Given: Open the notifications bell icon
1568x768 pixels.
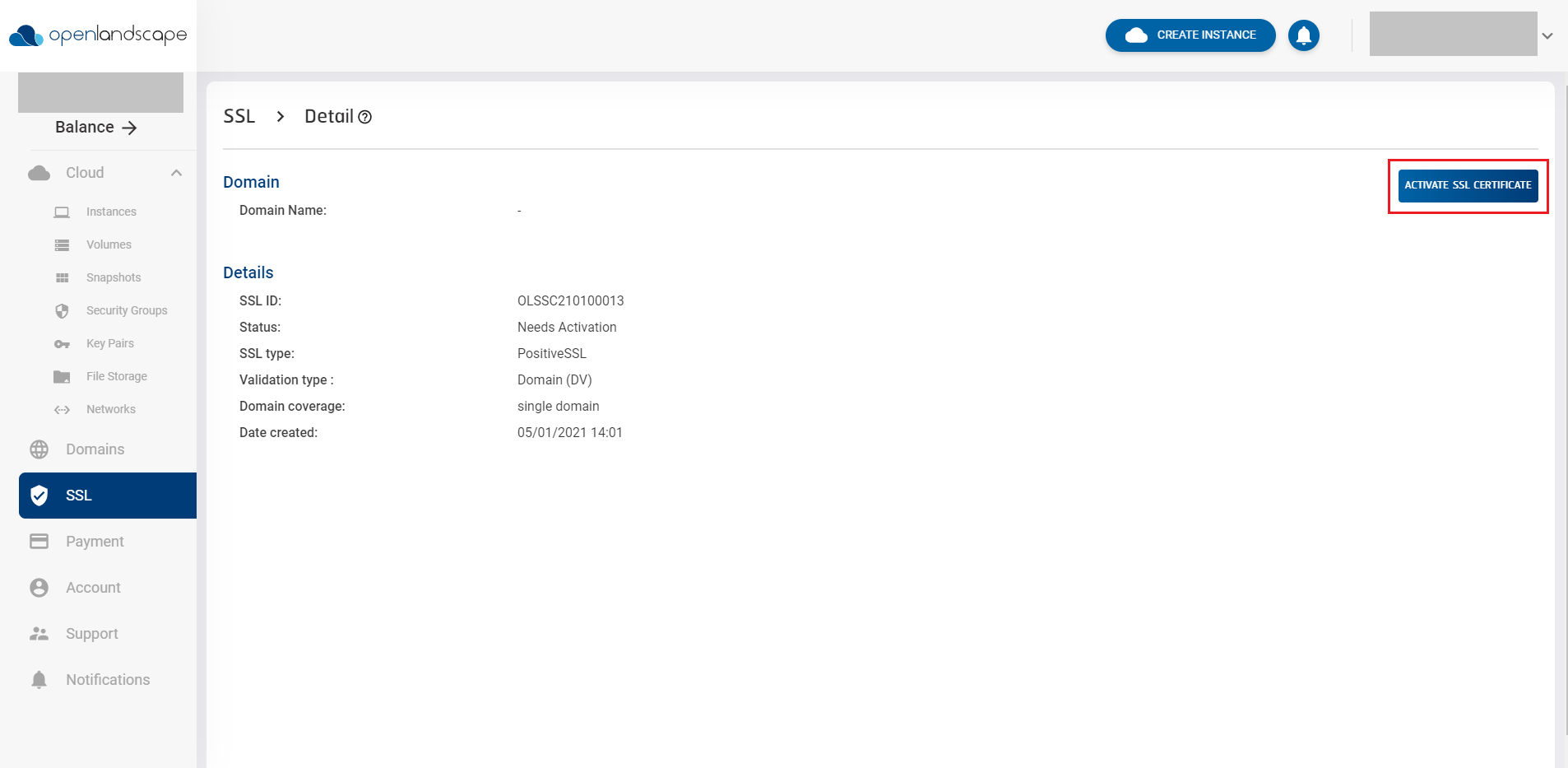Looking at the screenshot, I should pos(1303,35).
